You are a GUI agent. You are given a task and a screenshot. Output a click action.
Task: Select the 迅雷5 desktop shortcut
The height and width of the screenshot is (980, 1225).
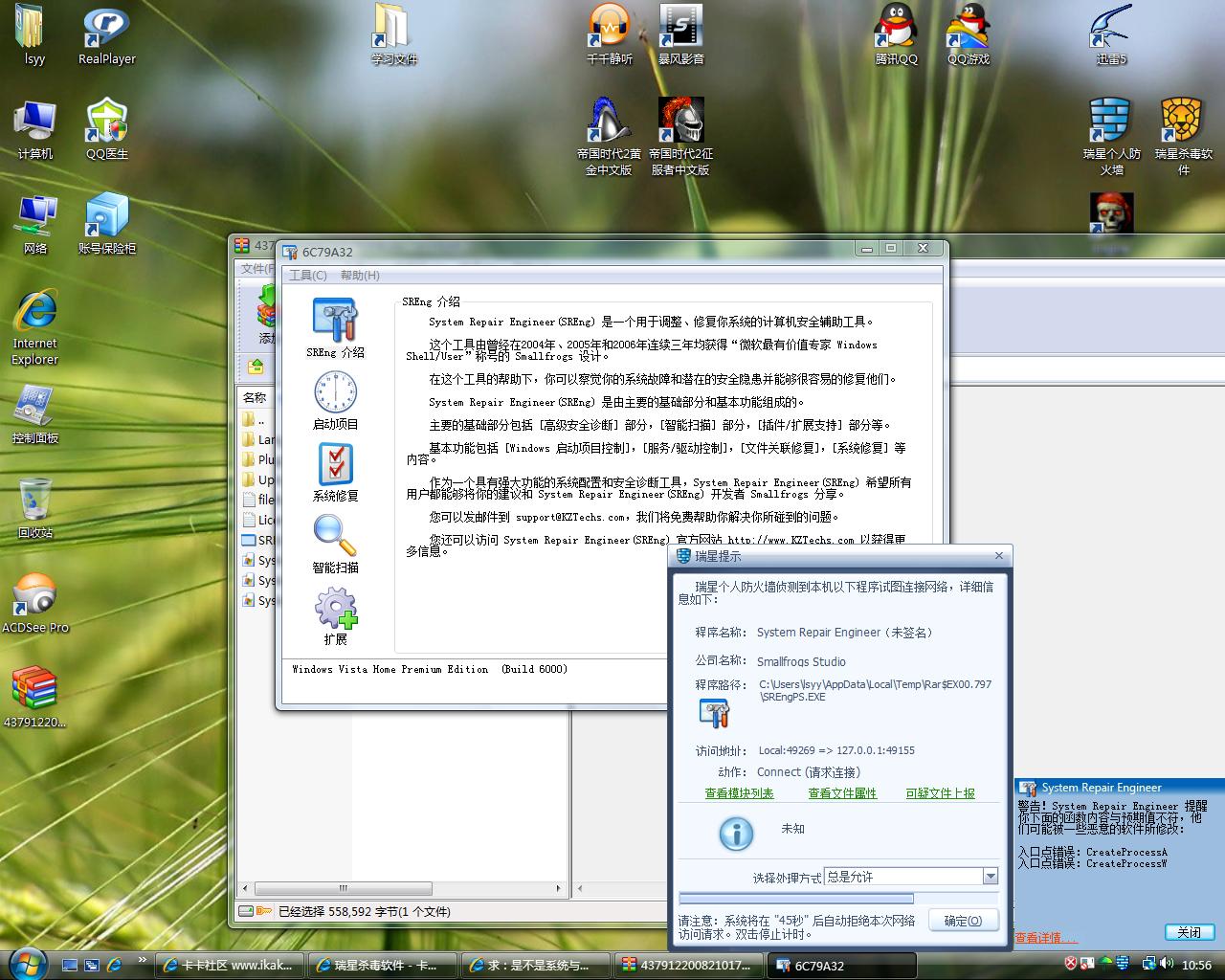[1111, 36]
